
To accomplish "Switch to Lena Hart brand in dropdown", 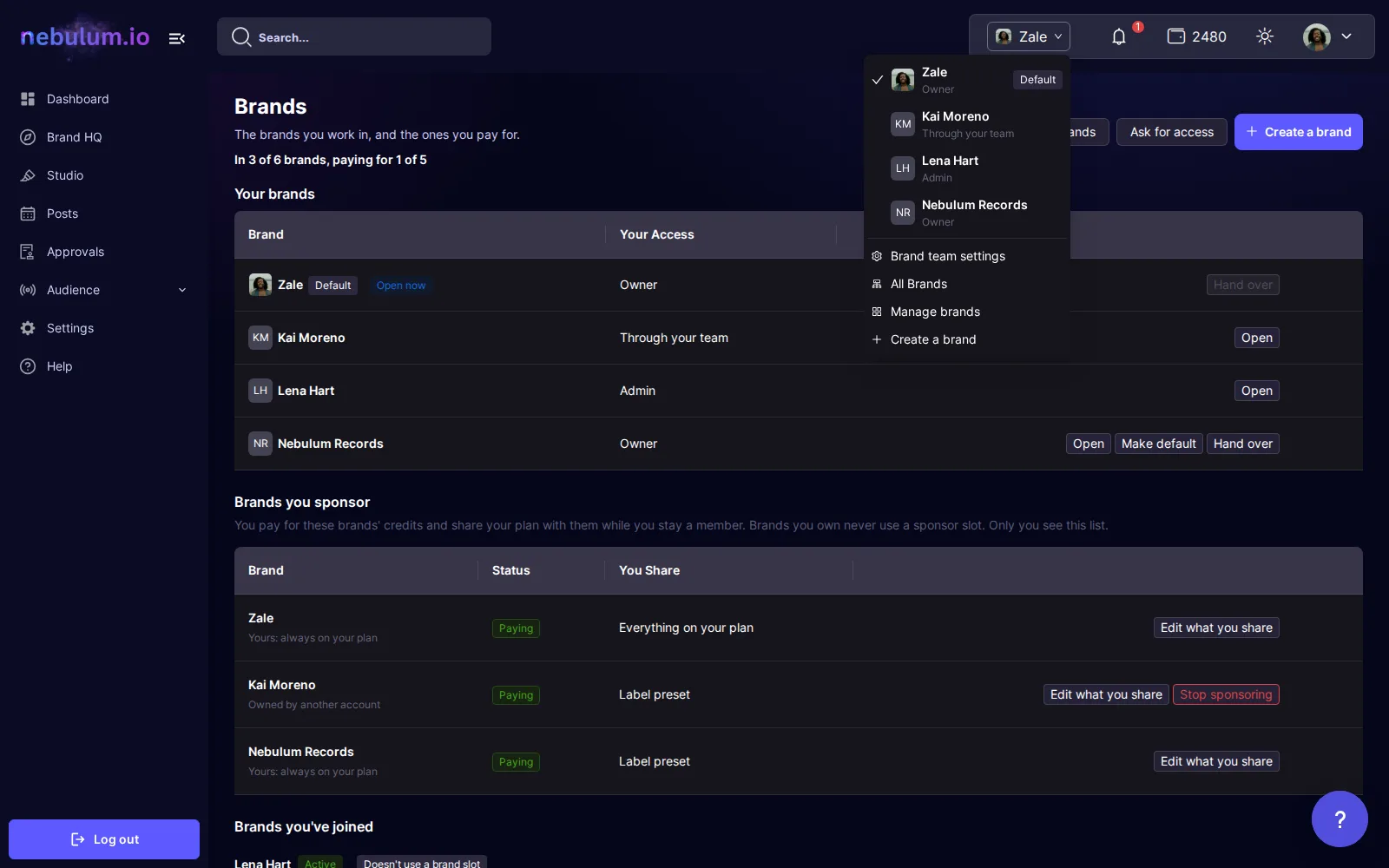I will 967,168.
